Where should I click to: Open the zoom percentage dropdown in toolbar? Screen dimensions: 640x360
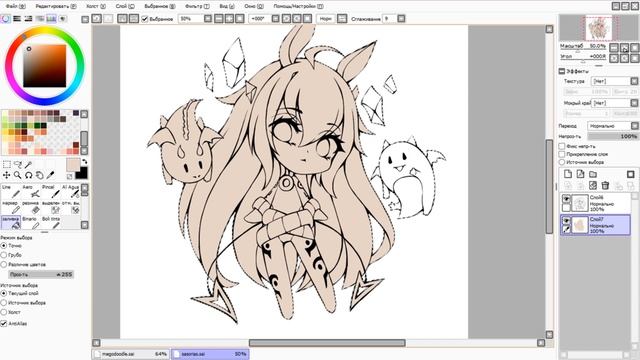coord(208,19)
